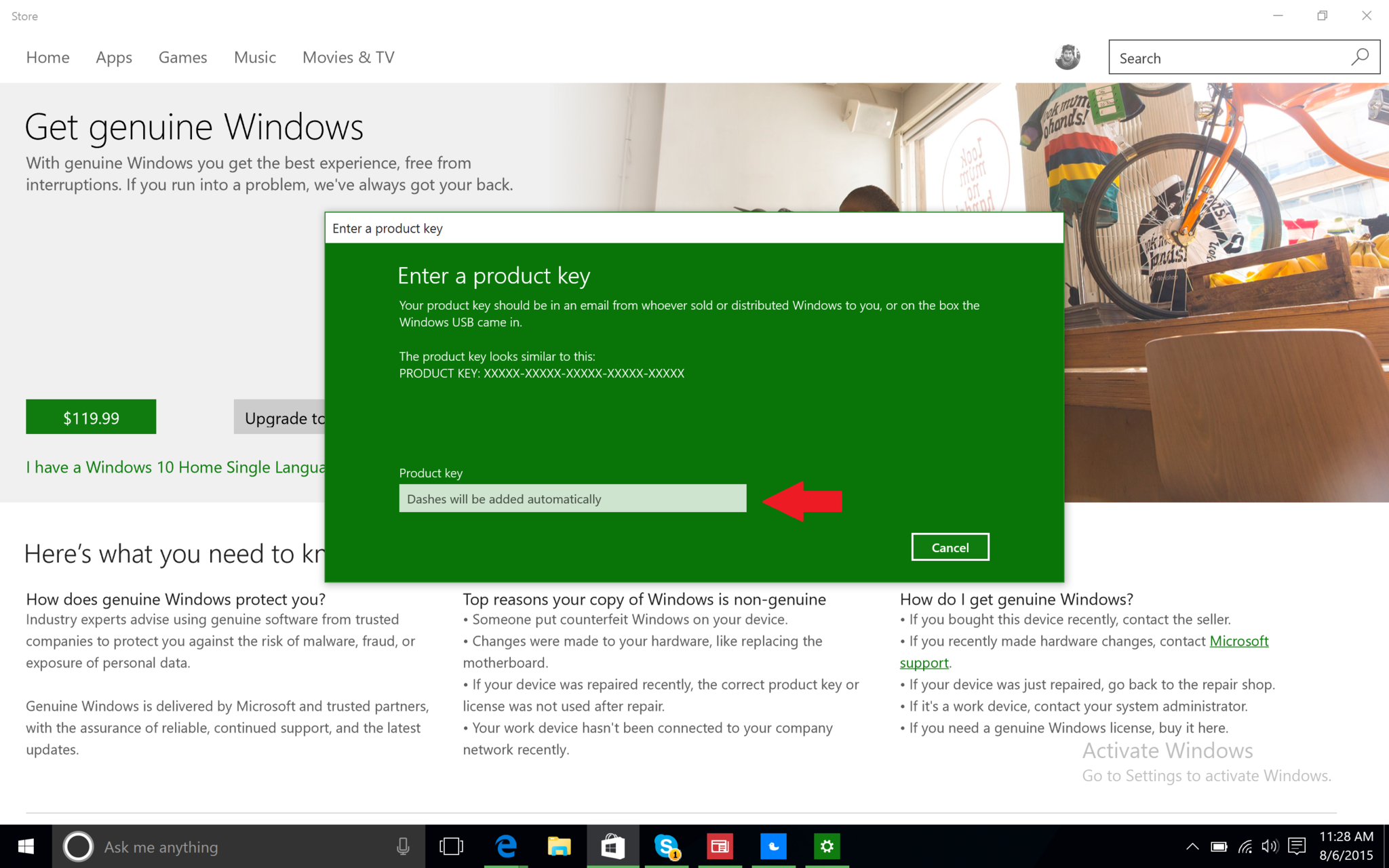Image resolution: width=1389 pixels, height=868 pixels.
Task: Click the $119.99 purchase button
Action: [x=91, y=417]
